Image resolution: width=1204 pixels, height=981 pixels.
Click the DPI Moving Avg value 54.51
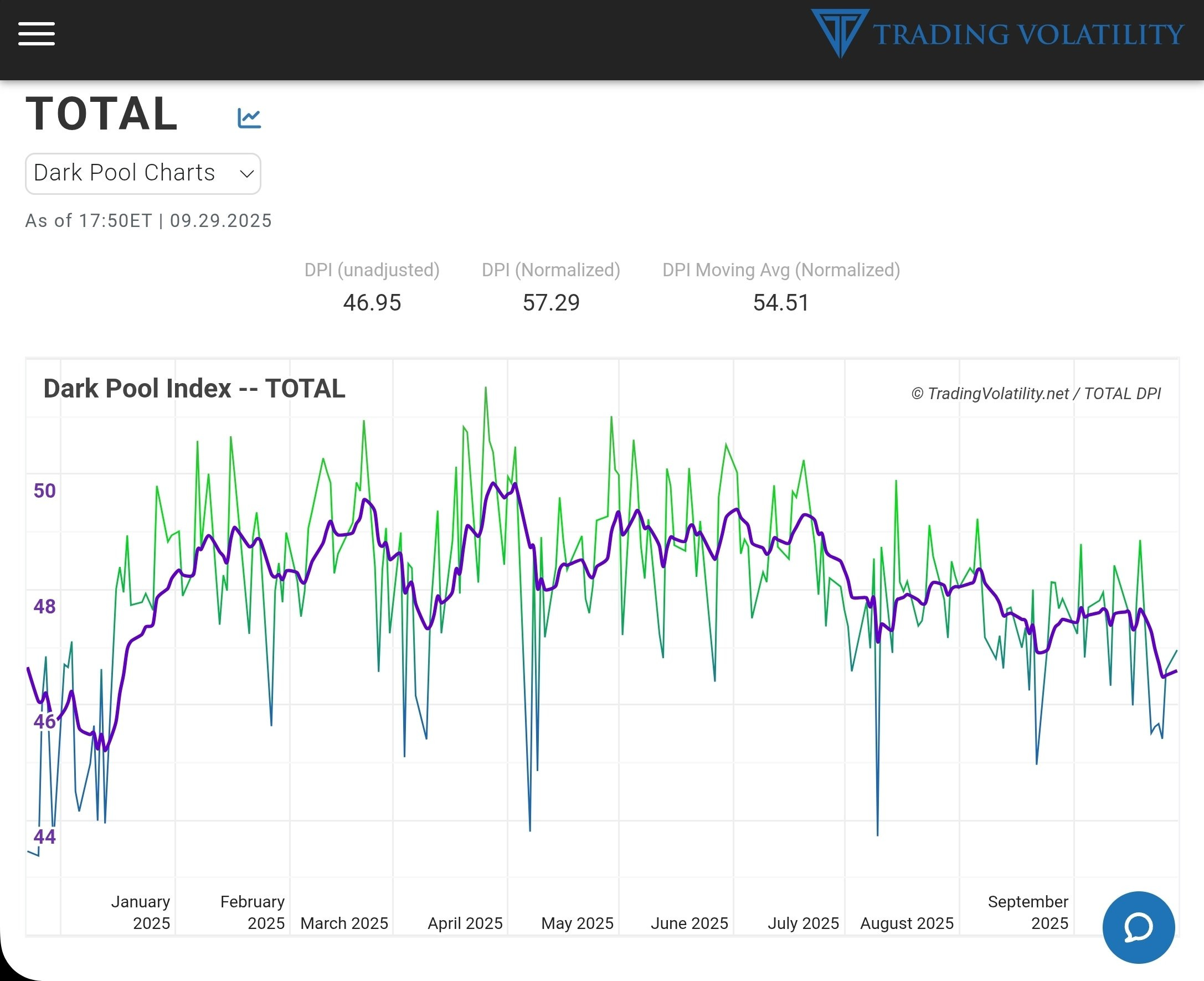[x=781, y=303]
